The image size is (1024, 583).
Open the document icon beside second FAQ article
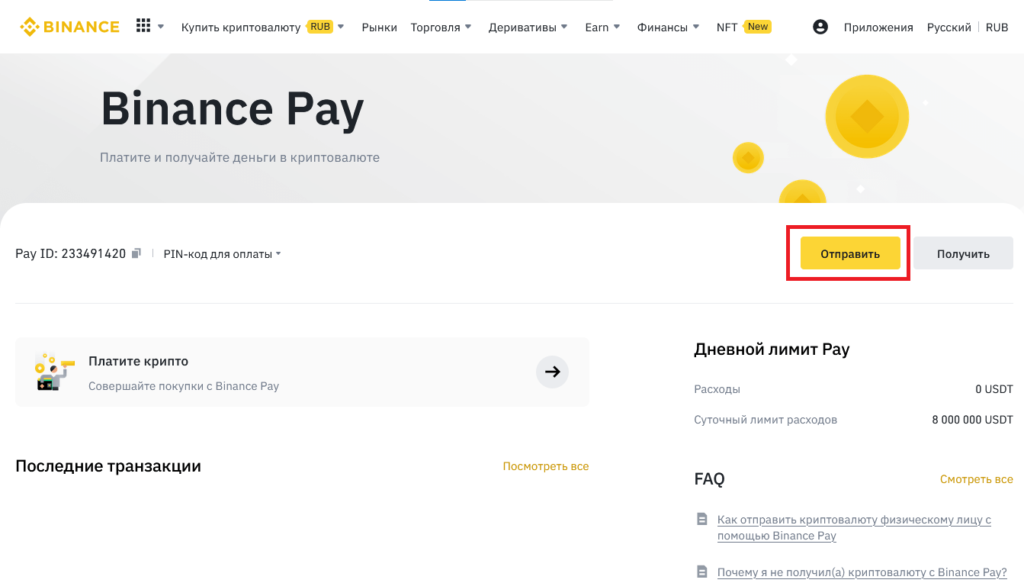(x=701, y=572)
